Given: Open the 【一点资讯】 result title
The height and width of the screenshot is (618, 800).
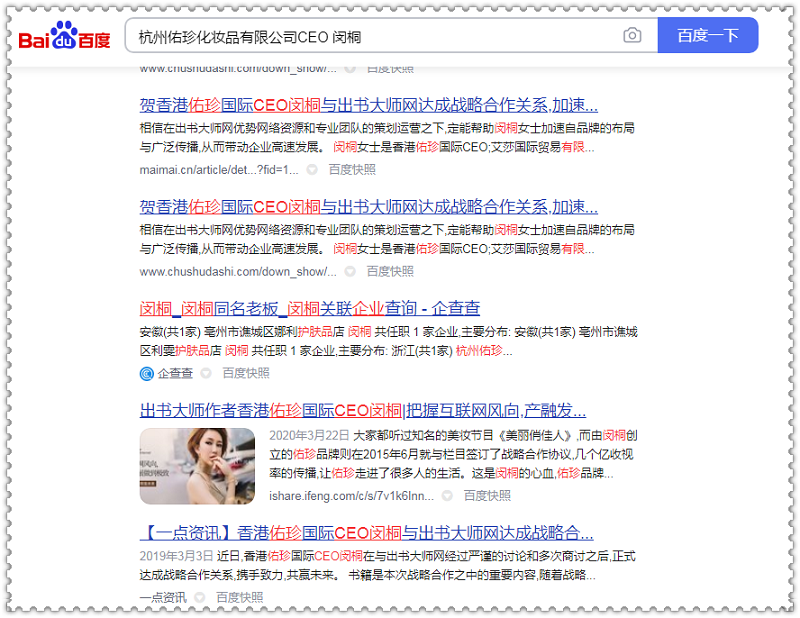Looking at the screenshot, I should point(366,532).
